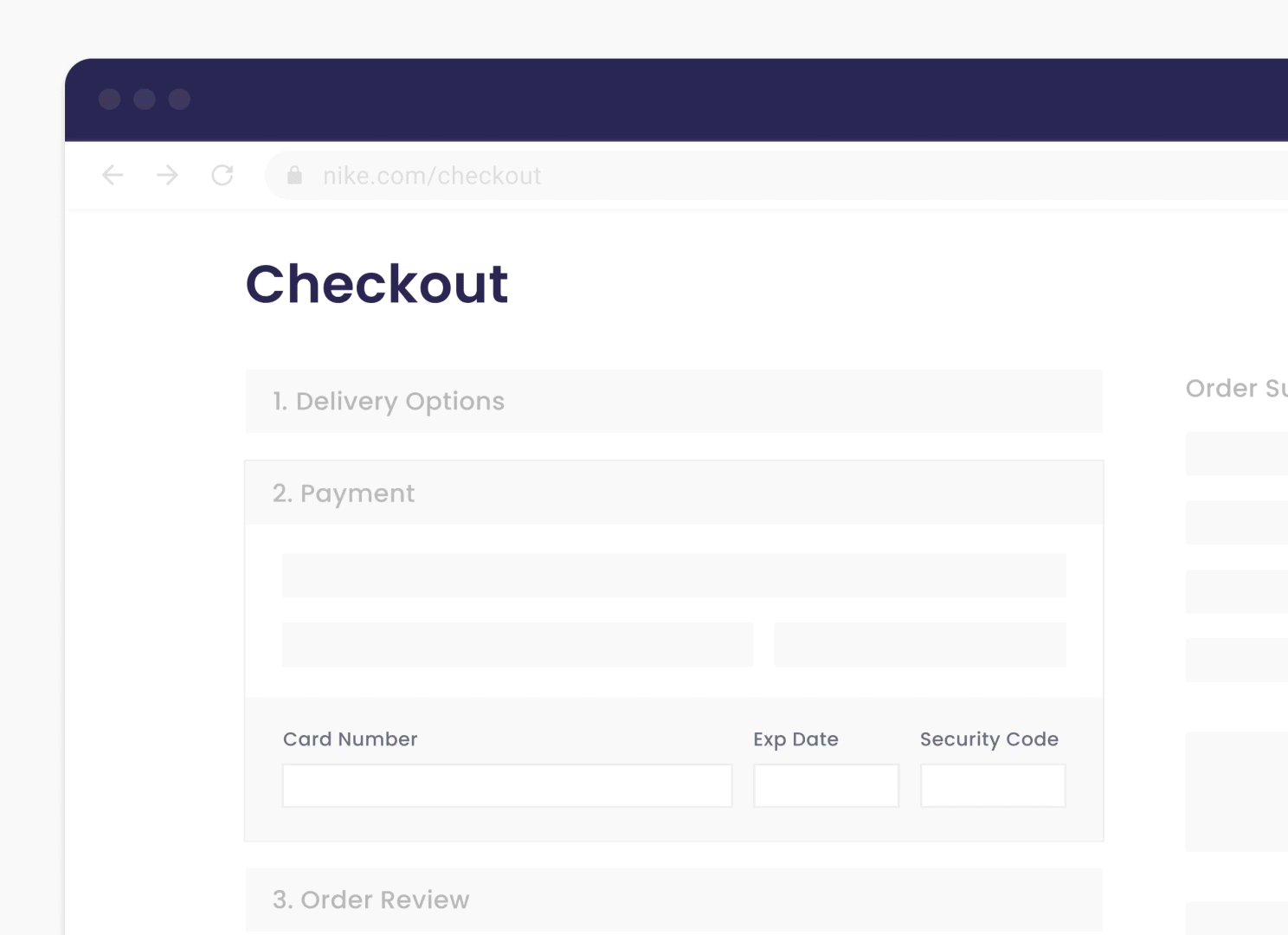Click the browser back arrow
This screenshot has height=935, width=1288.
113,176
